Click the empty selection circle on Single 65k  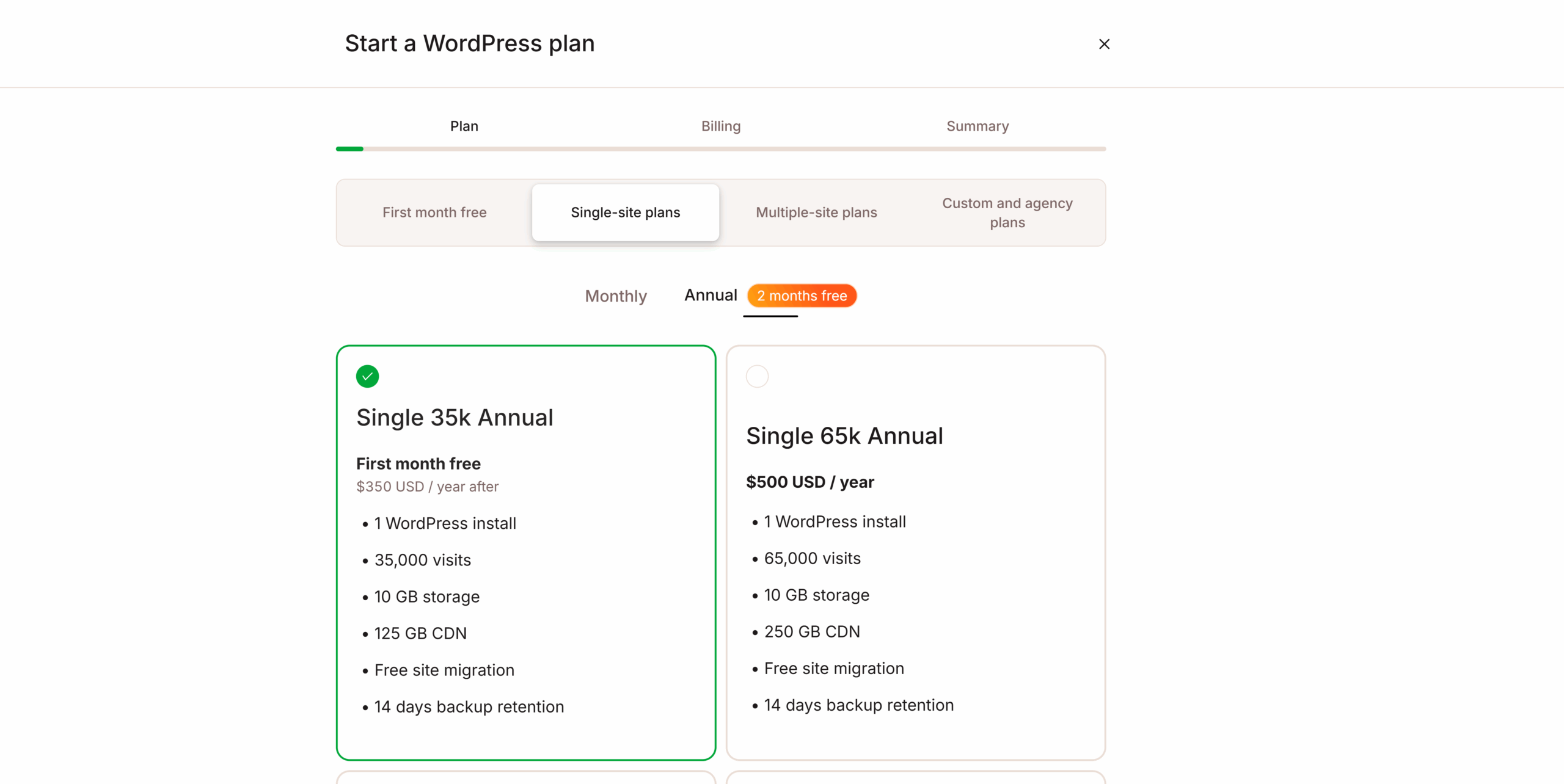(x=757, y=376)
